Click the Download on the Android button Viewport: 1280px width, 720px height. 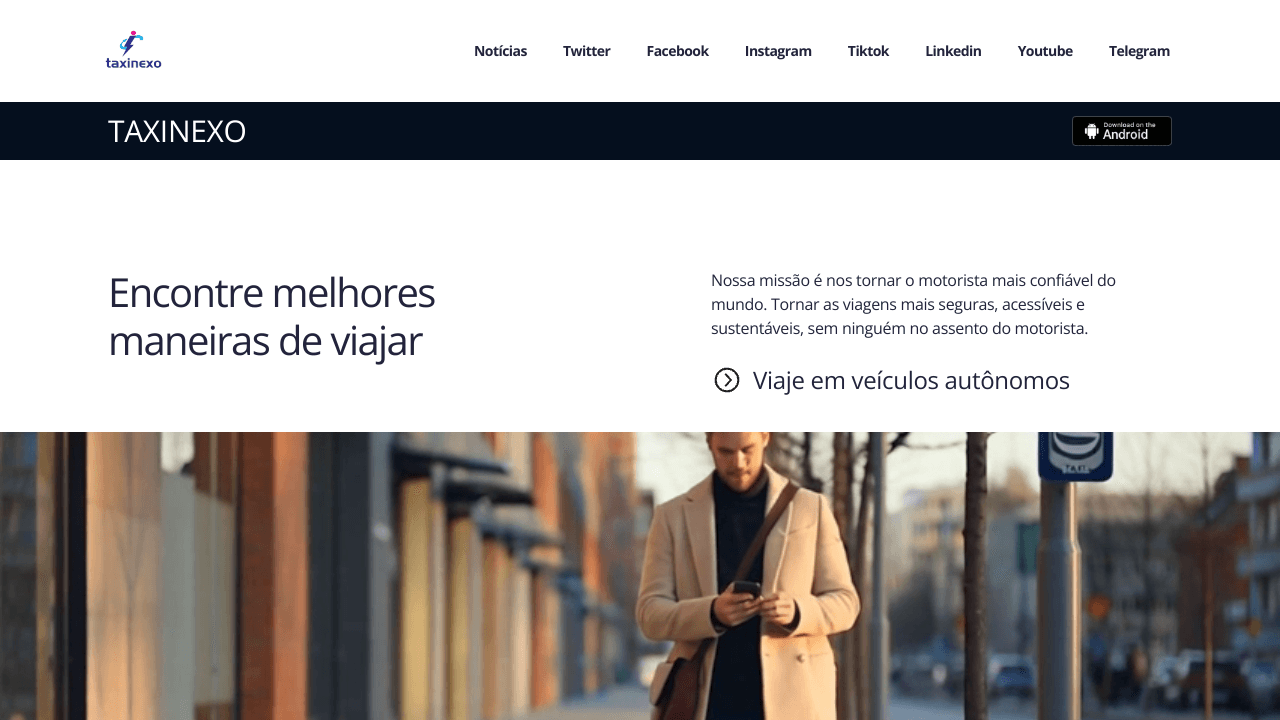1122,131
